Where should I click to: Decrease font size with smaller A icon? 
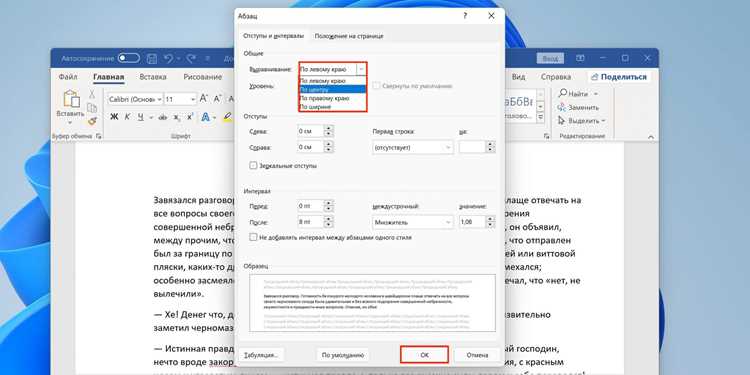point(217,99)
